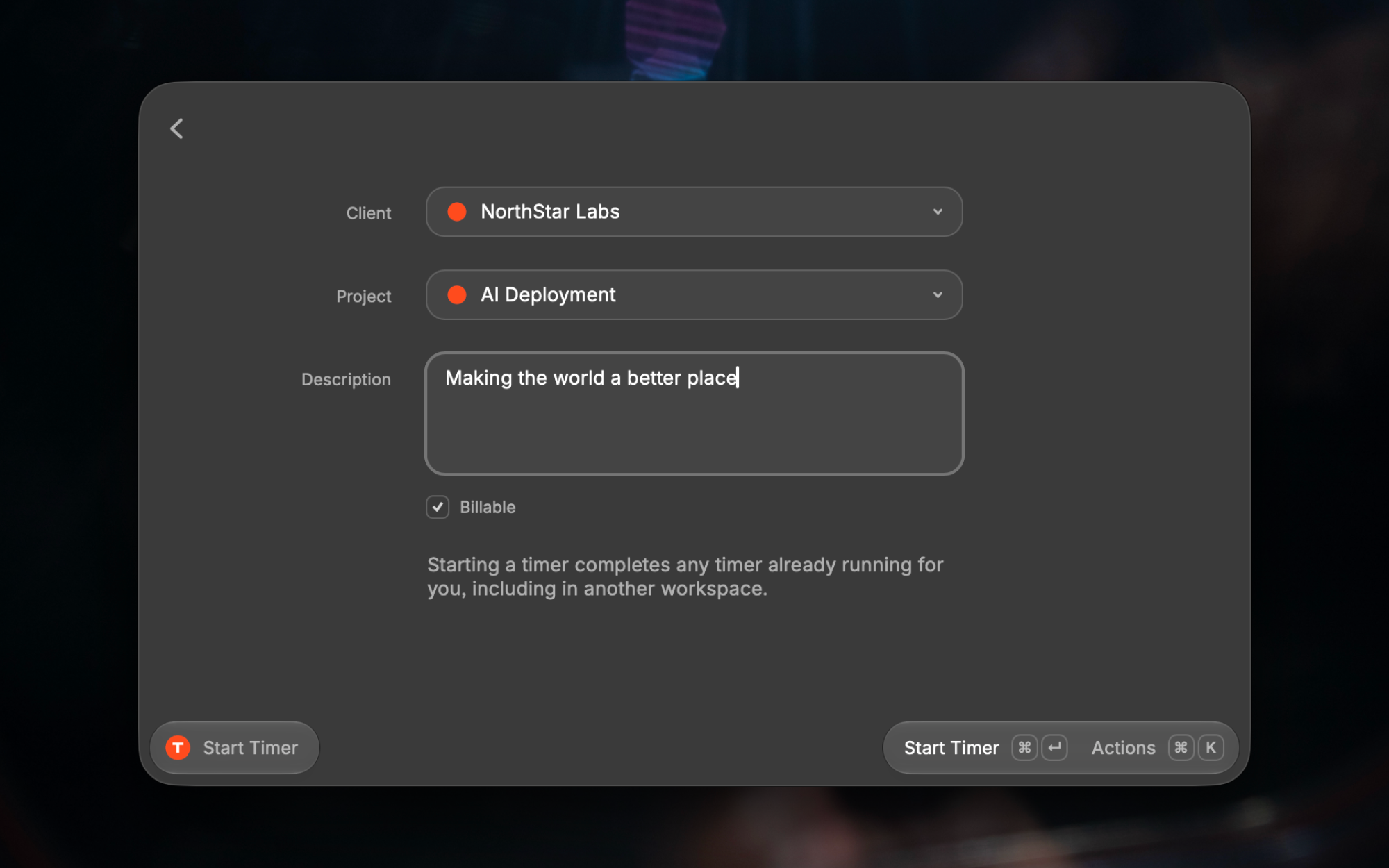
Task: Click the Project field label
Action: click(x=364, y=297)
